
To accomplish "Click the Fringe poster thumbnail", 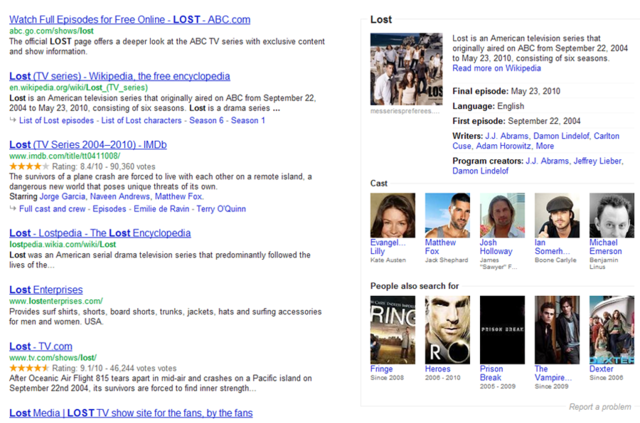I will [393, 330].
